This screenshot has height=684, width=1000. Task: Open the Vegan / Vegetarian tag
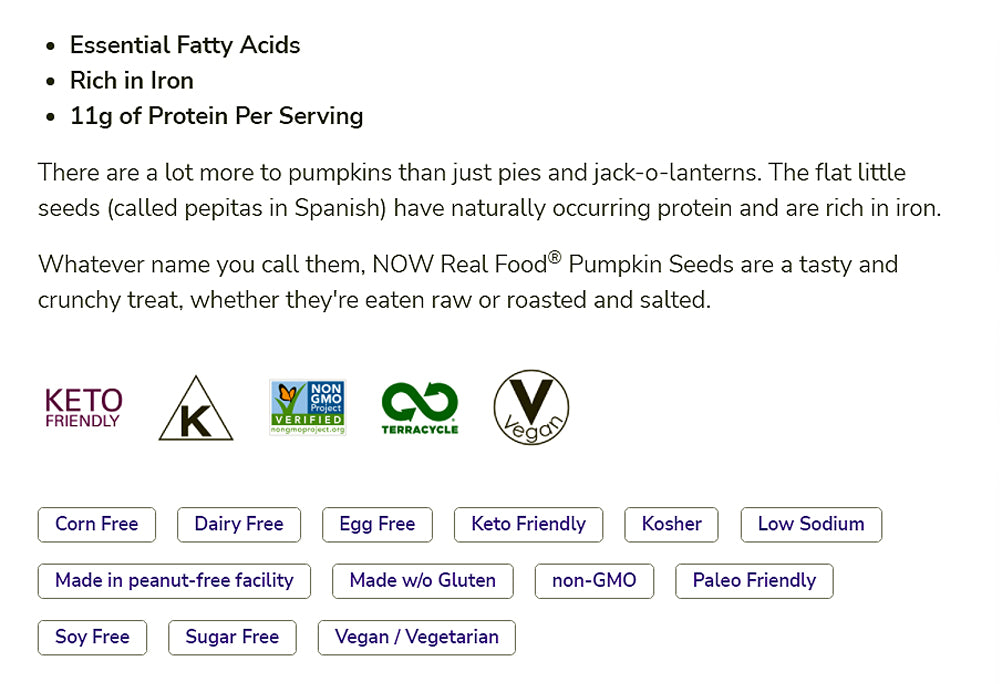click(417, 638)
